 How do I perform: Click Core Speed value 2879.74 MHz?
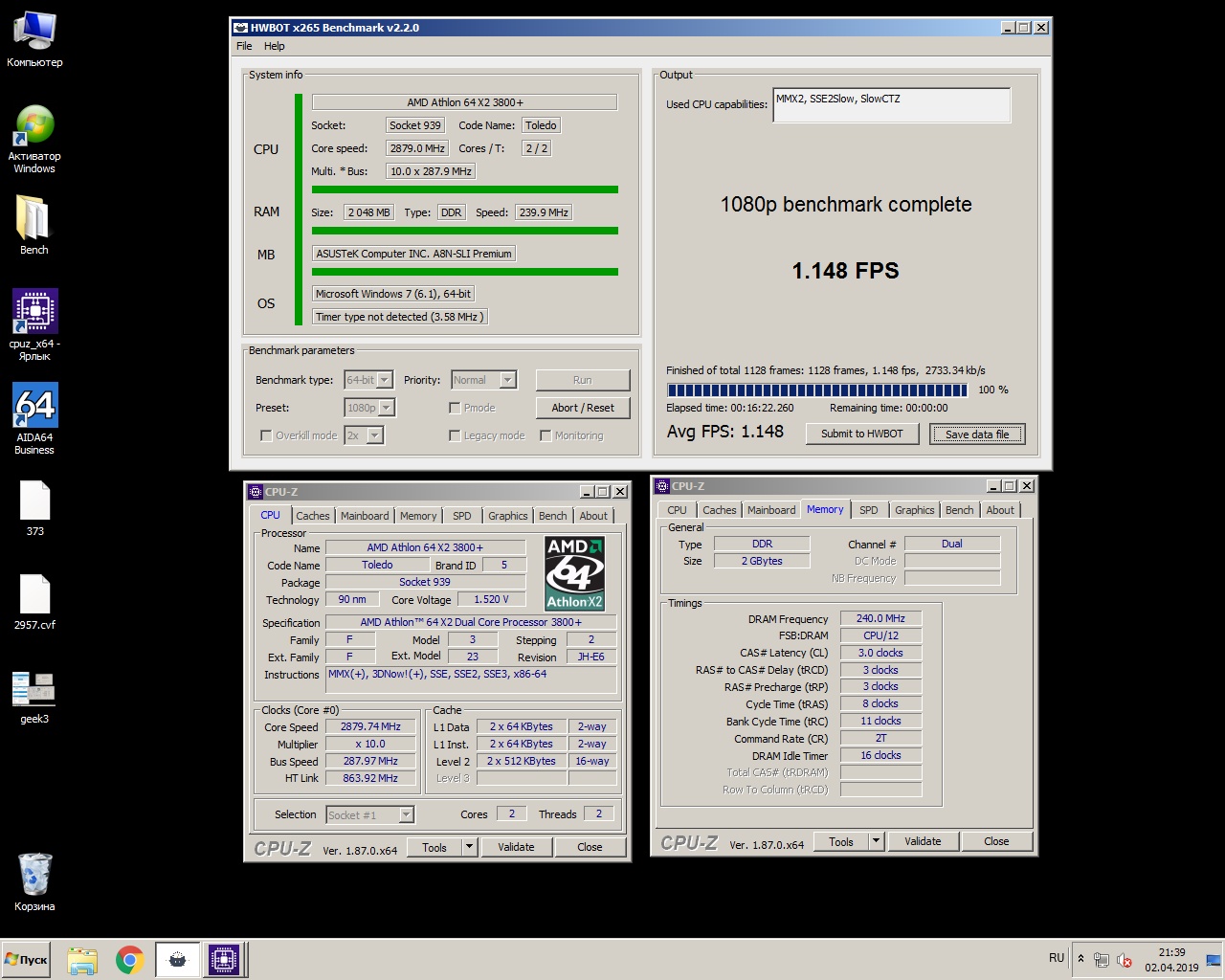pos(370,727)
